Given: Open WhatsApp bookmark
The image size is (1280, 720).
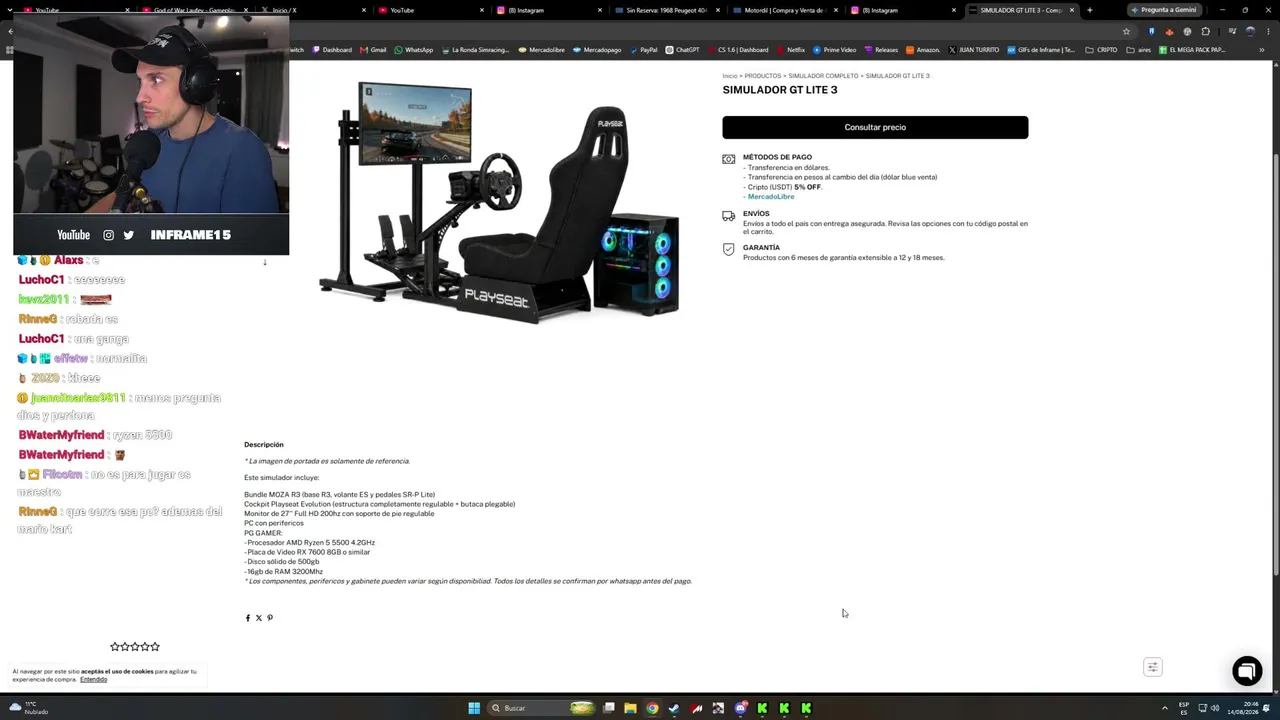Looking at the screenshot, I should pyautogui.click(x=414, y=50).
